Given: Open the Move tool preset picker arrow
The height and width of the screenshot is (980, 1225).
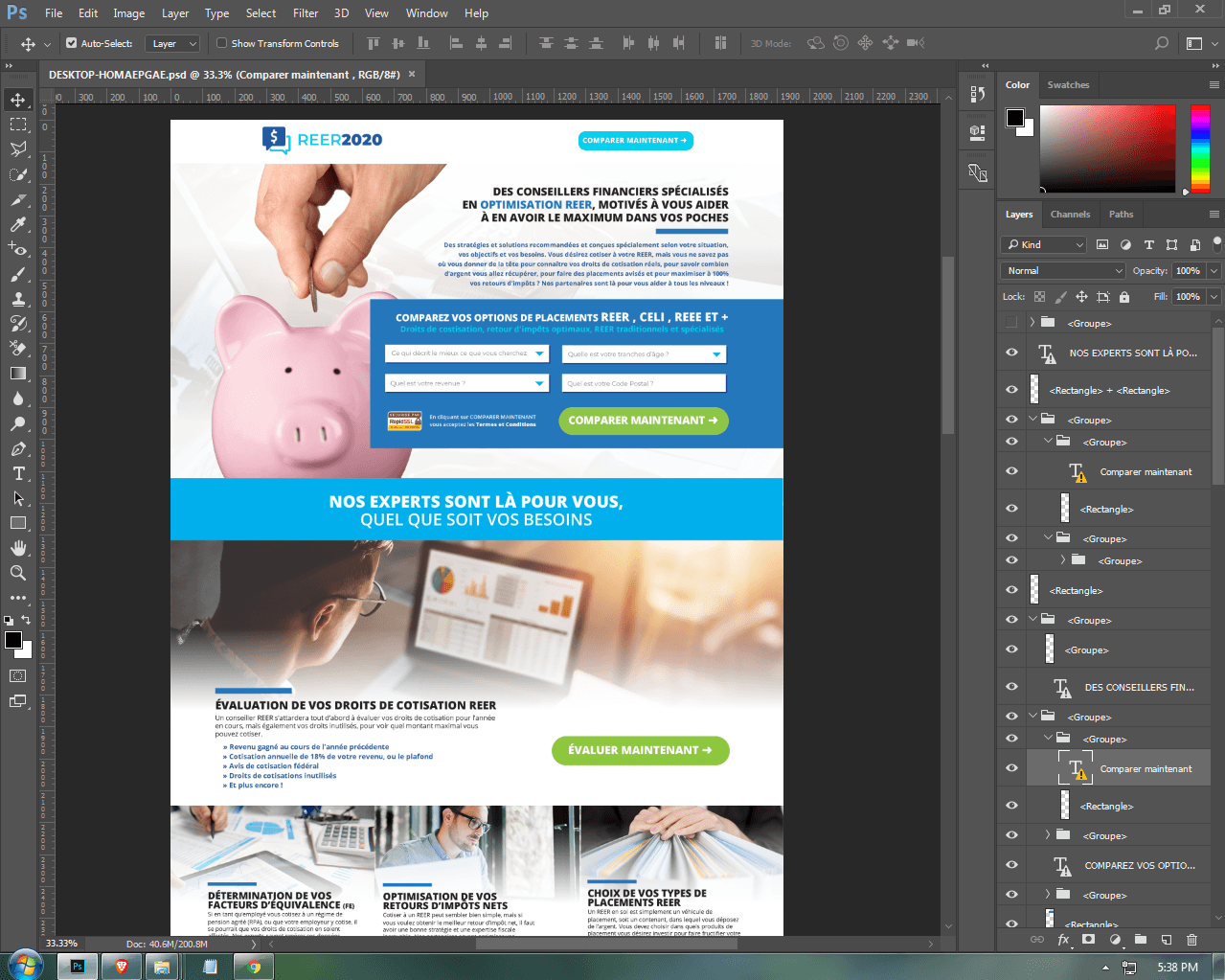Looking at the screenshot, I should click(x=48, y=44).
